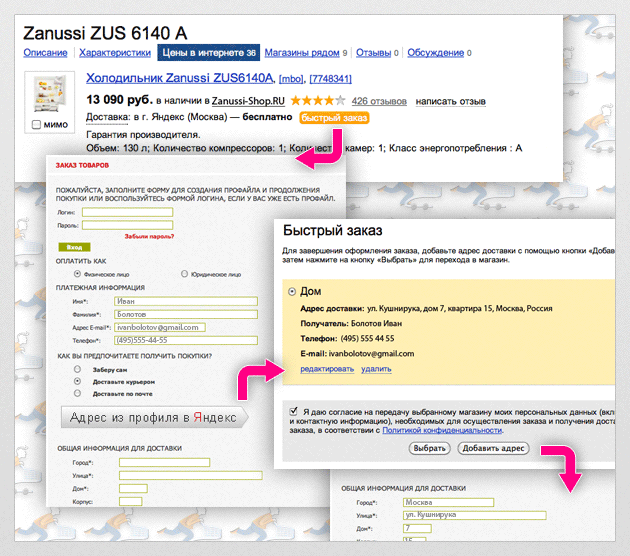
Task: Click the 'Логин' input field
Action: point(129,212)
